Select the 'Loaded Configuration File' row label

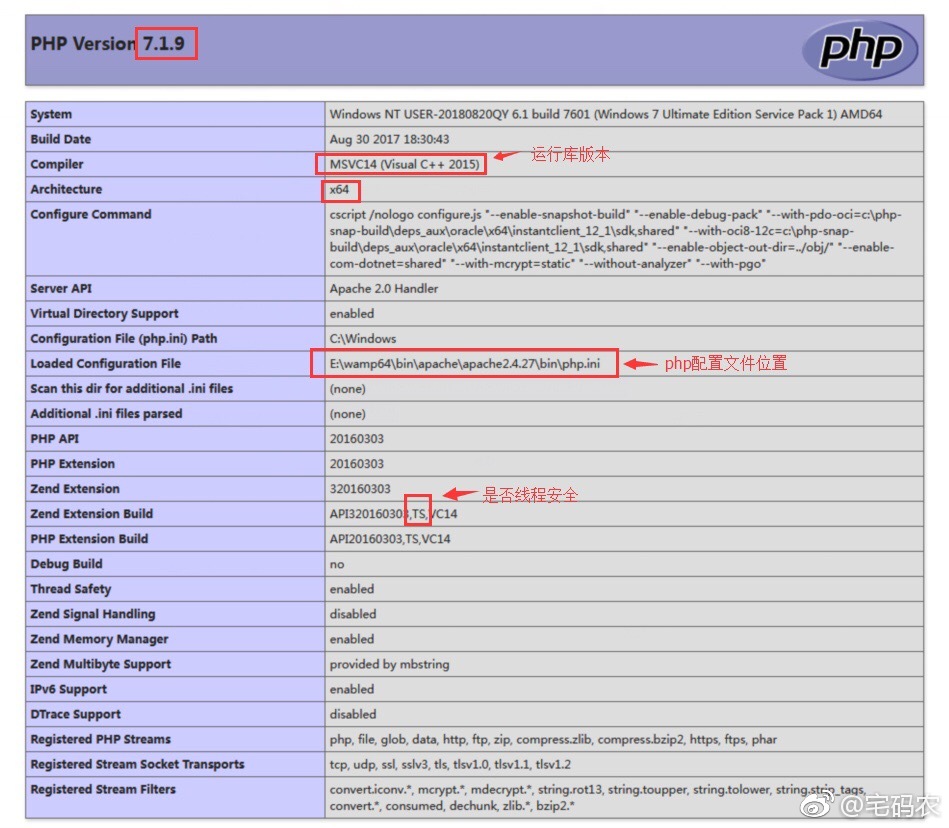(105, 364)
